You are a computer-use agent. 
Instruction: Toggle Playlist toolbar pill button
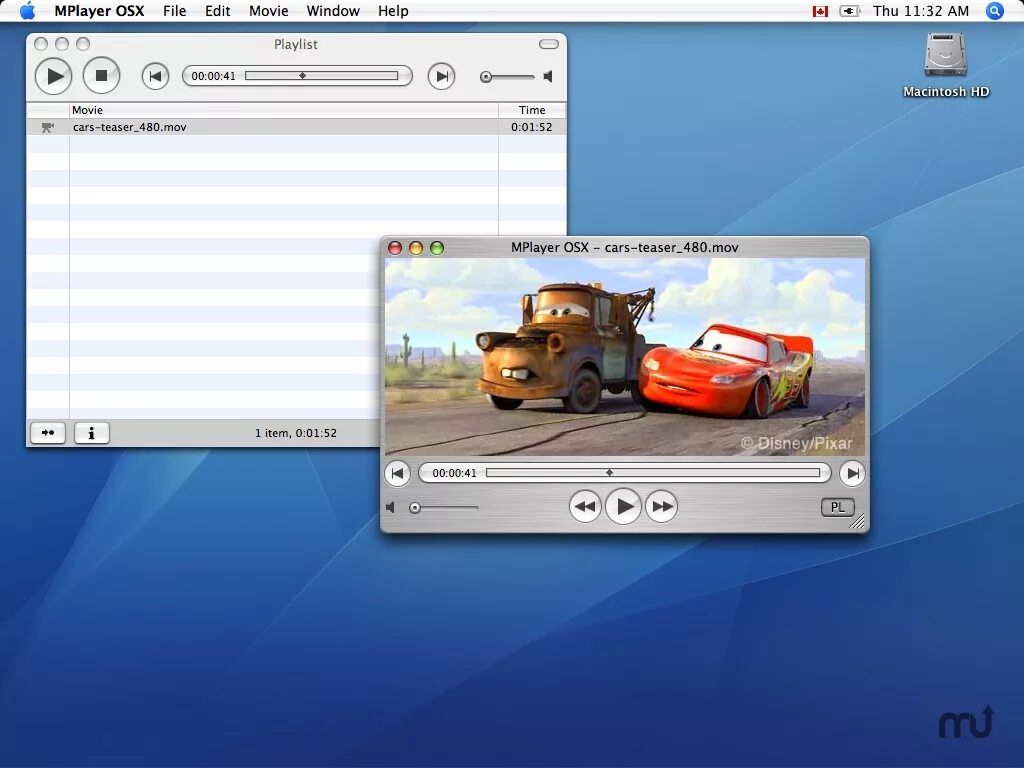549,44
